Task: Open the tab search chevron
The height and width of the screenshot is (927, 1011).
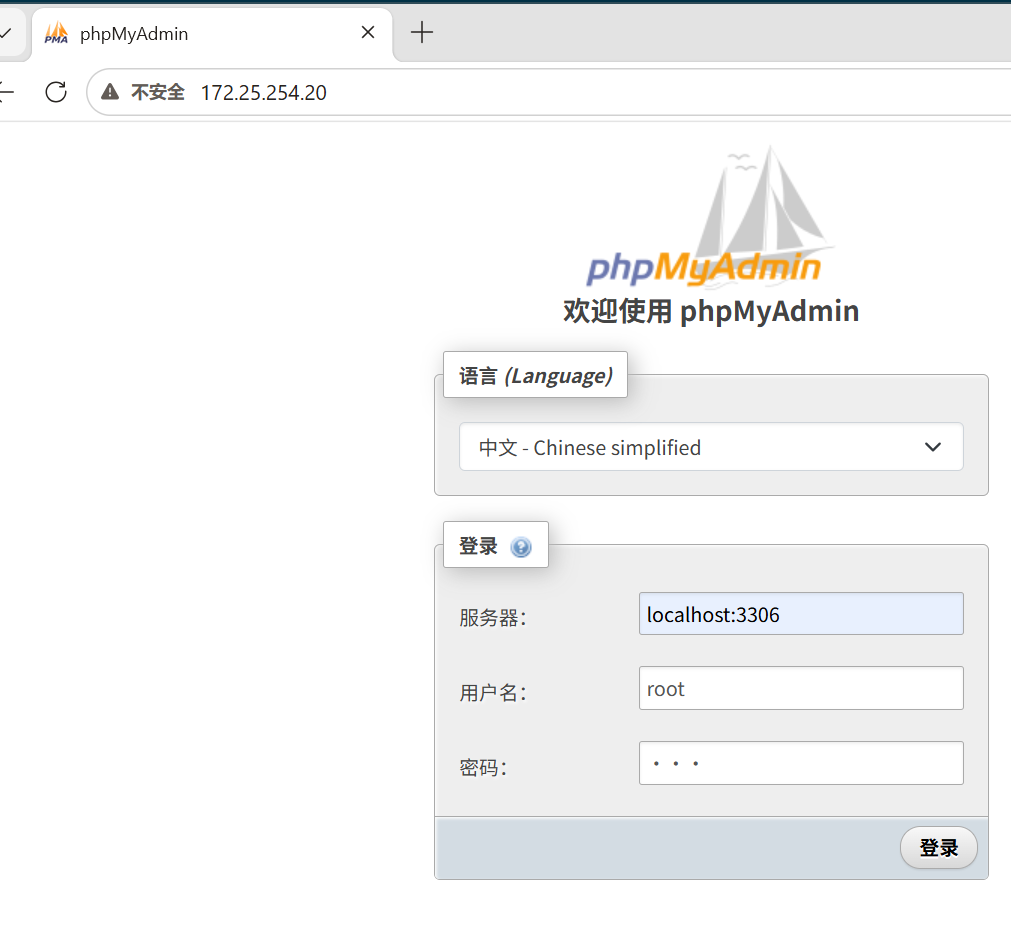Action: point(6,33)
